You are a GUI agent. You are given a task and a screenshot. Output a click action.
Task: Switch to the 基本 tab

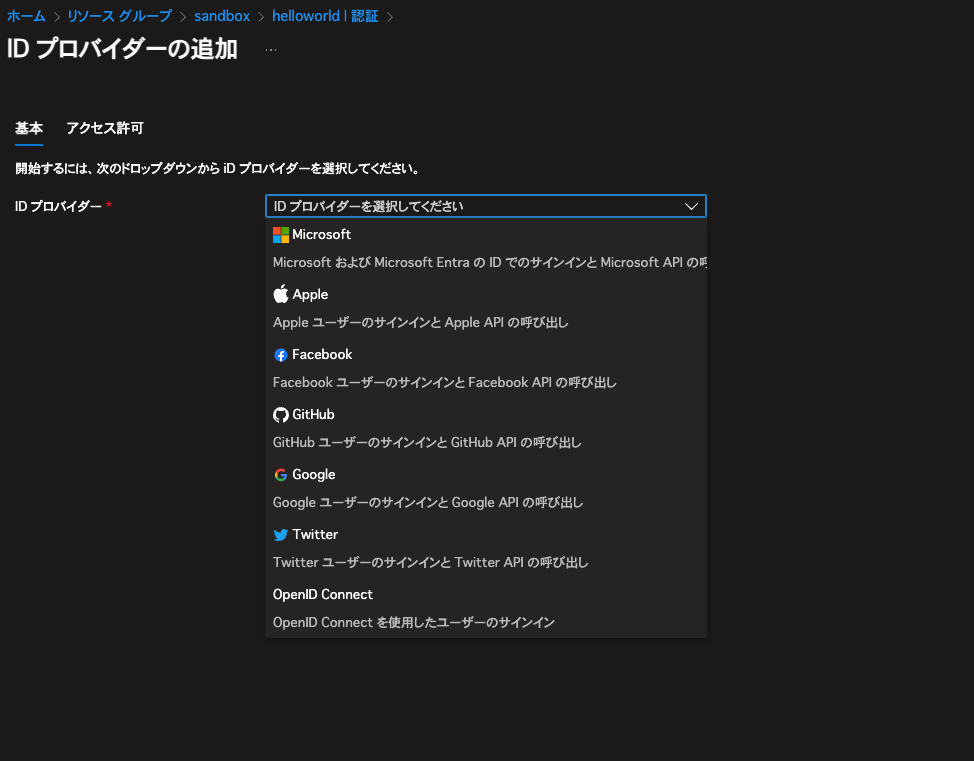(x=29, y=129)
